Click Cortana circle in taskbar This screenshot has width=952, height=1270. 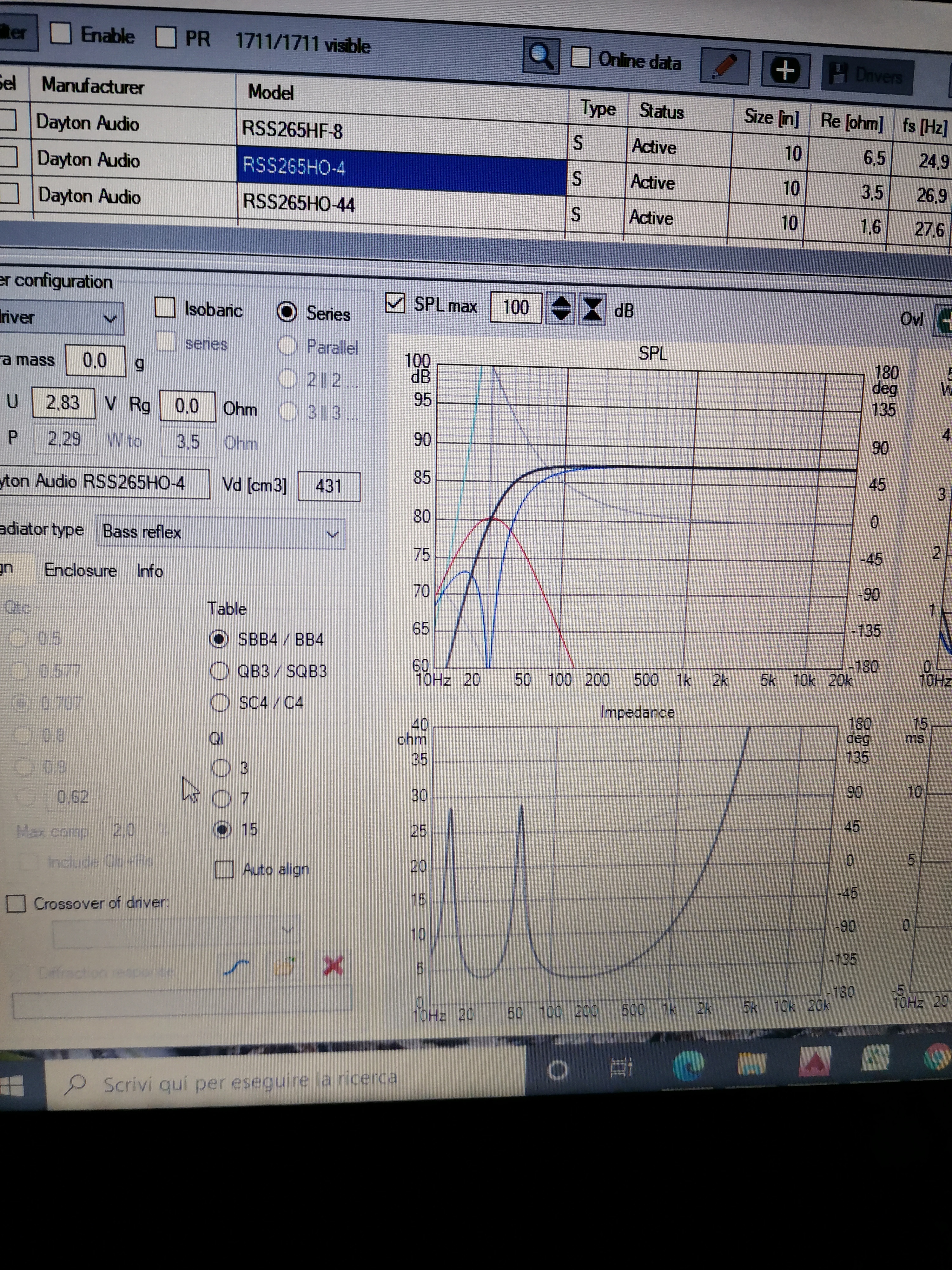coord(558,1070)
